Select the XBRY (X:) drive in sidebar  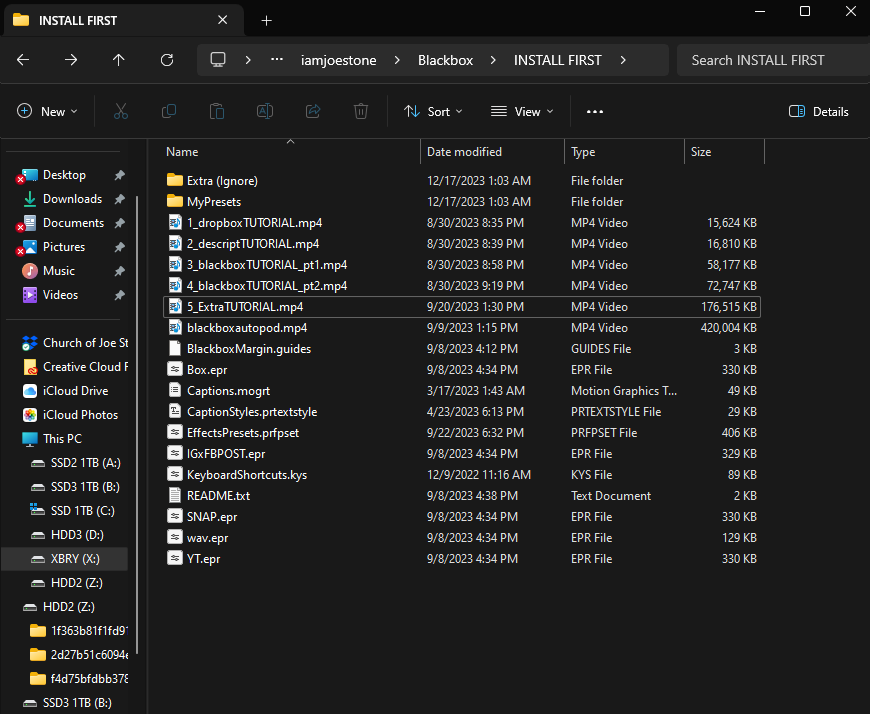click(75, 558)
